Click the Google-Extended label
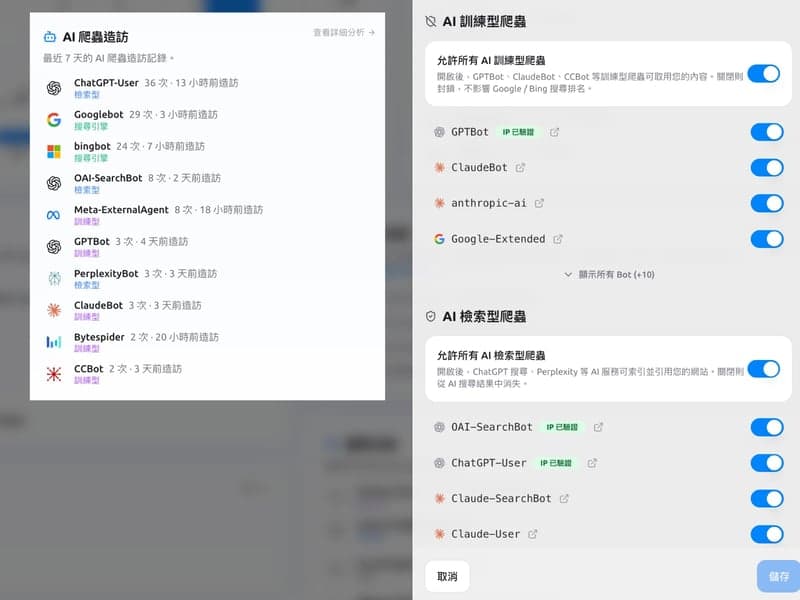 click(x=498, y=239)
